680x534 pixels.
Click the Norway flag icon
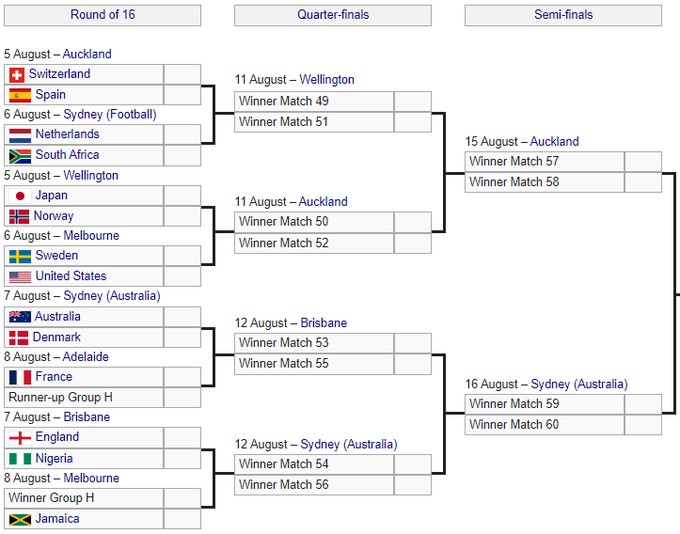click(19, 217)
